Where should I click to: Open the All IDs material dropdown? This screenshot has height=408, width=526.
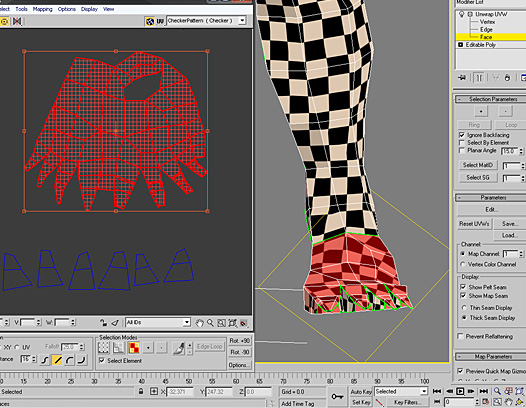(x=187, y=322)
